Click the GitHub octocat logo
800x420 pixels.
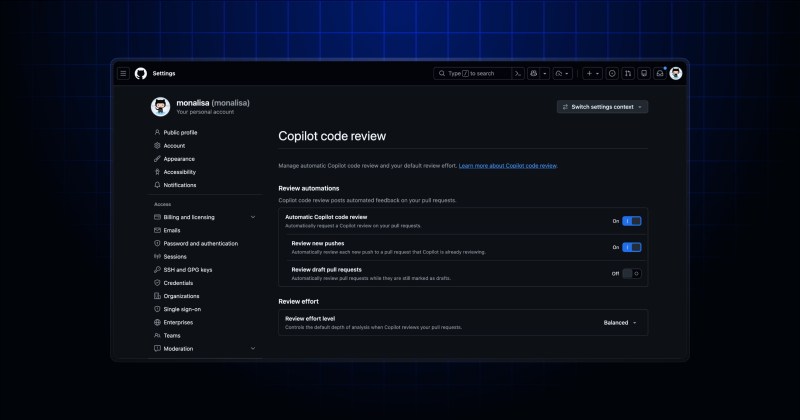click(x=141, y=73)
